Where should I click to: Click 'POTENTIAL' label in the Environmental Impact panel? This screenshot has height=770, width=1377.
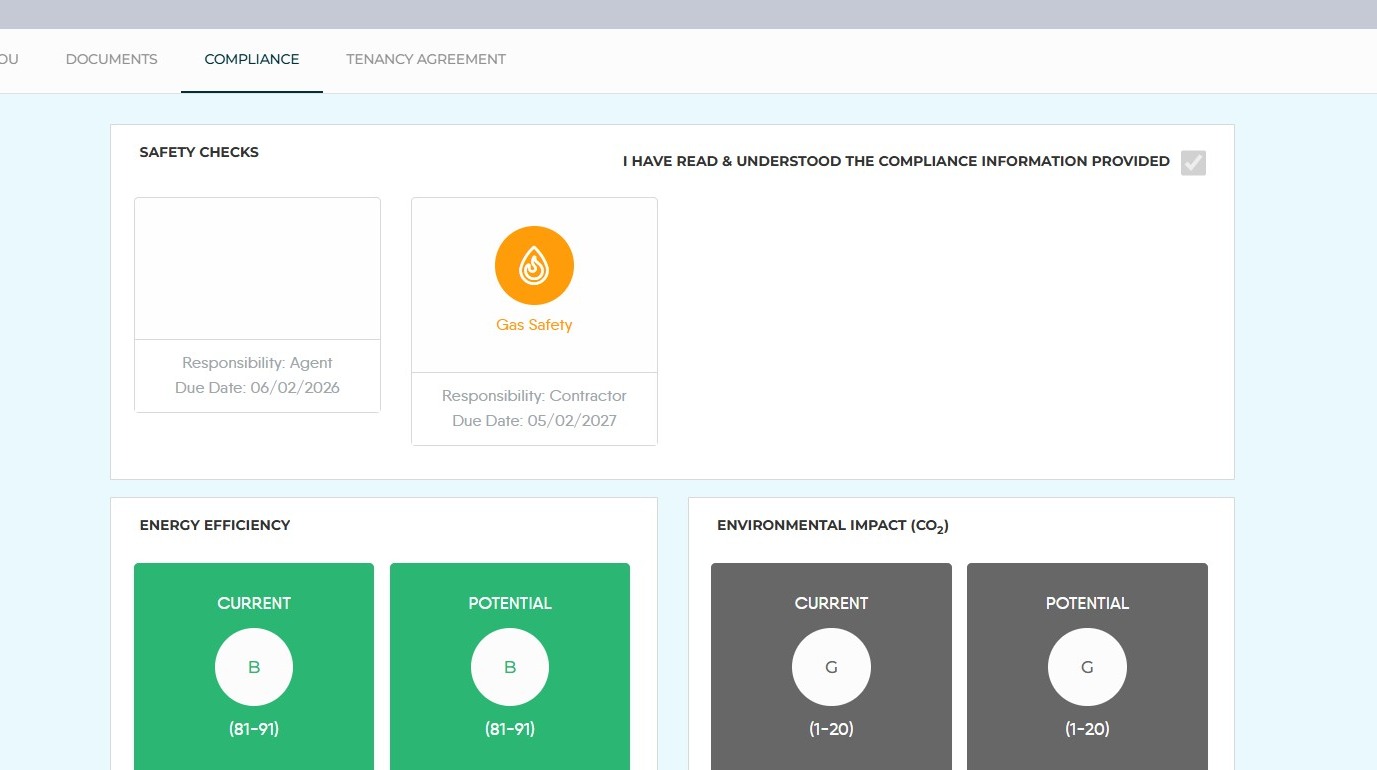(1087, 603)
